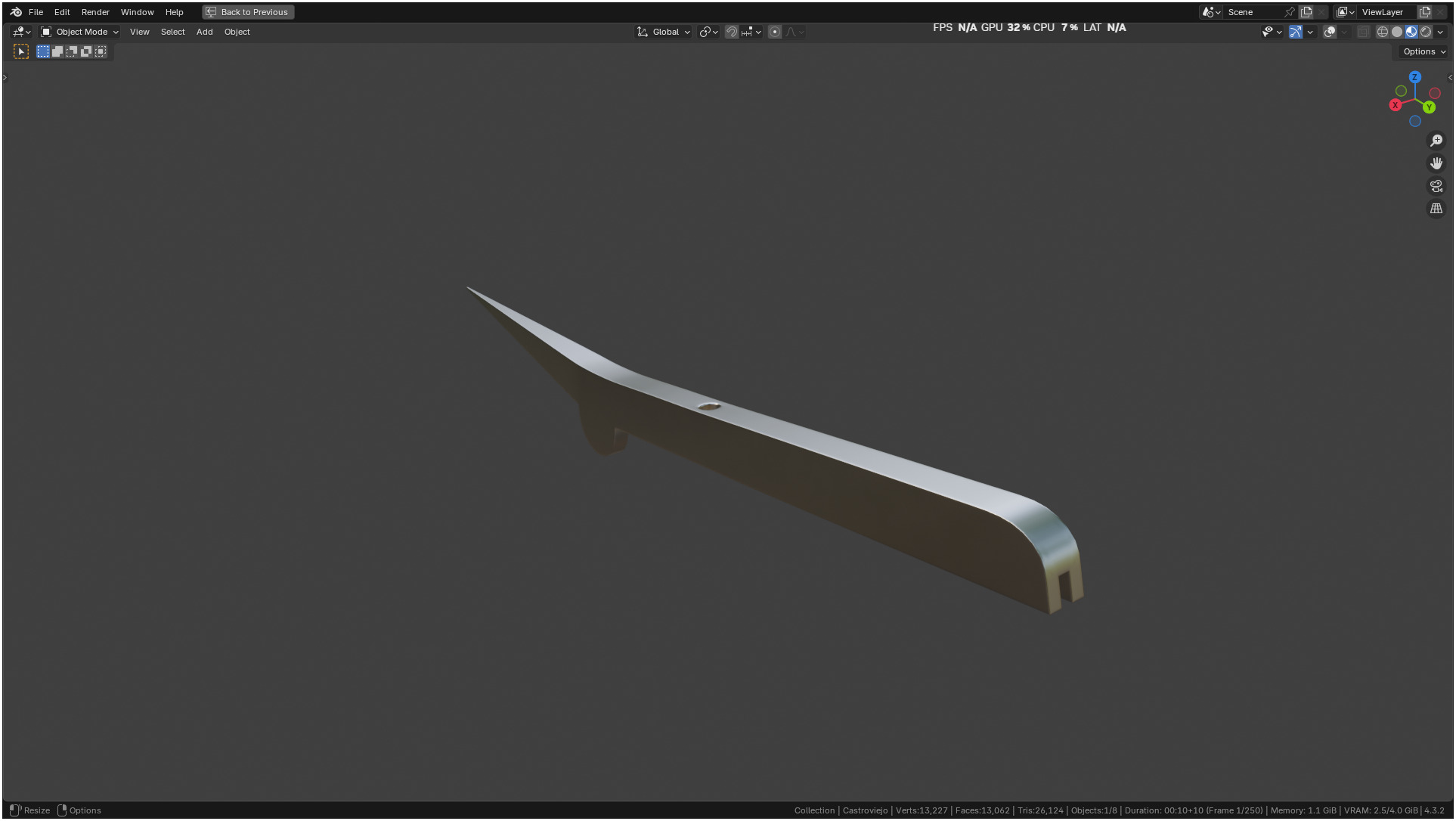The image size is (1456, 821).
Task: Expand the right sidebar arrow
Action: (1450, 77)
